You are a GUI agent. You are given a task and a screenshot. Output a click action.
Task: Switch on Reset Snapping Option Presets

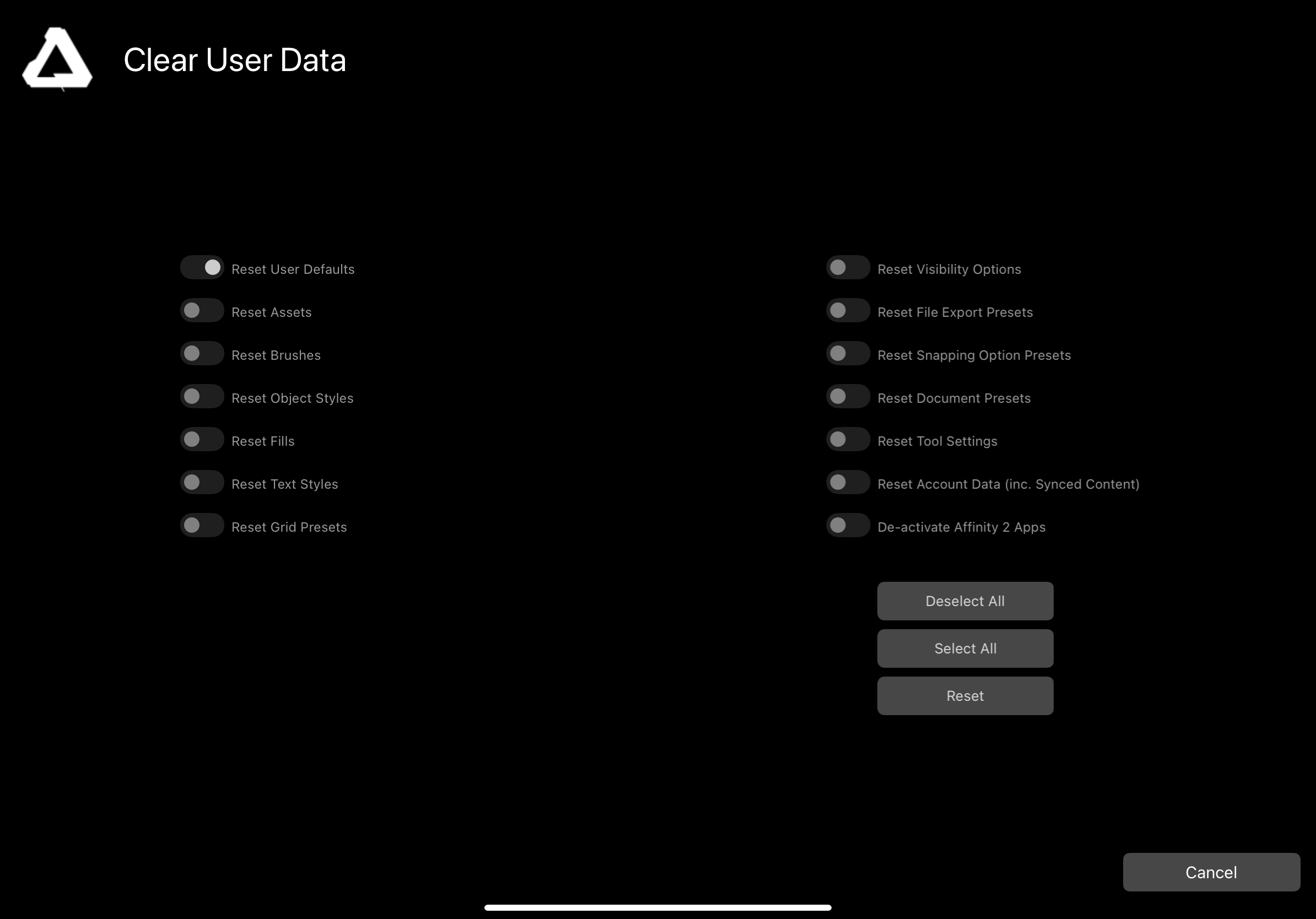(848, 354)
